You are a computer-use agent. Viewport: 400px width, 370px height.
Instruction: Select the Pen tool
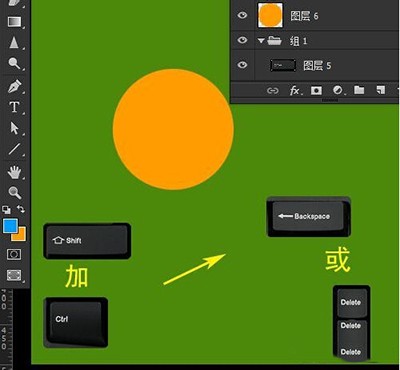[x=14, y=86]
